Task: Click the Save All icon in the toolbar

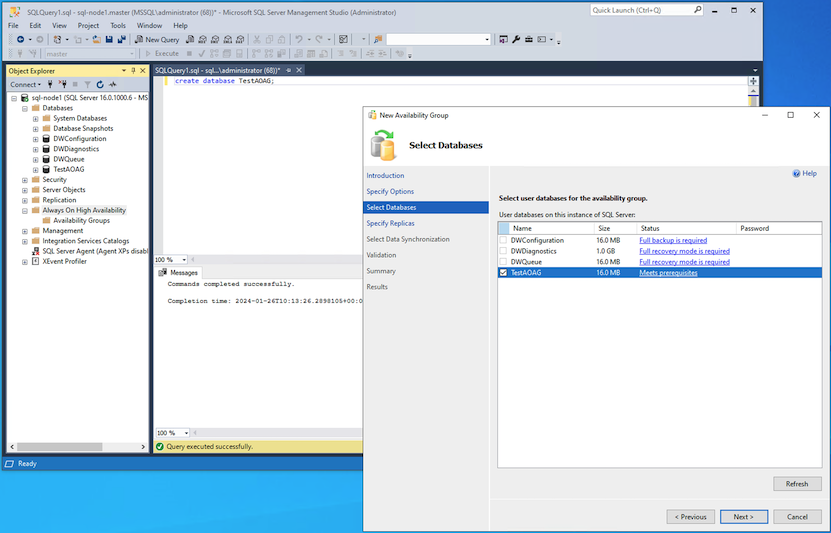Action: (x=121, y=40)
